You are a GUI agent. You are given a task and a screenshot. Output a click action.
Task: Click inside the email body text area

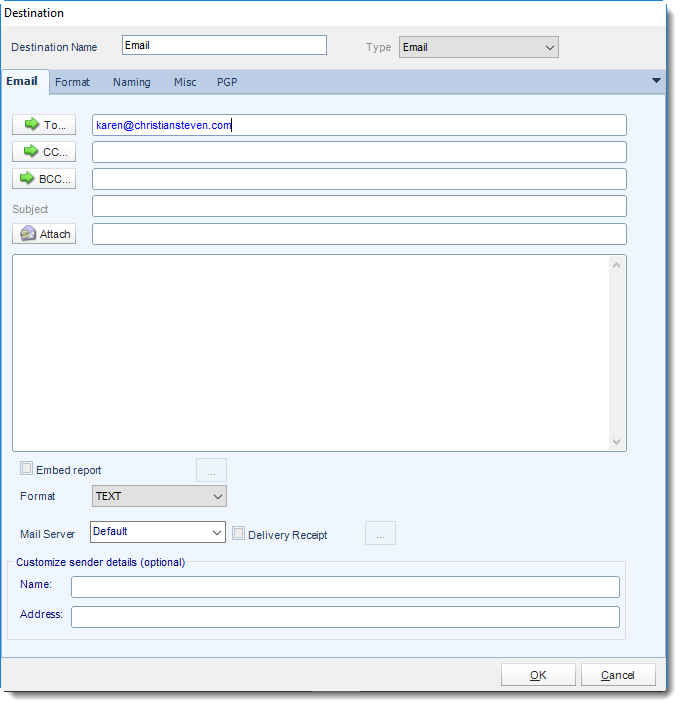pyautogui.click(x=311, y=353)
